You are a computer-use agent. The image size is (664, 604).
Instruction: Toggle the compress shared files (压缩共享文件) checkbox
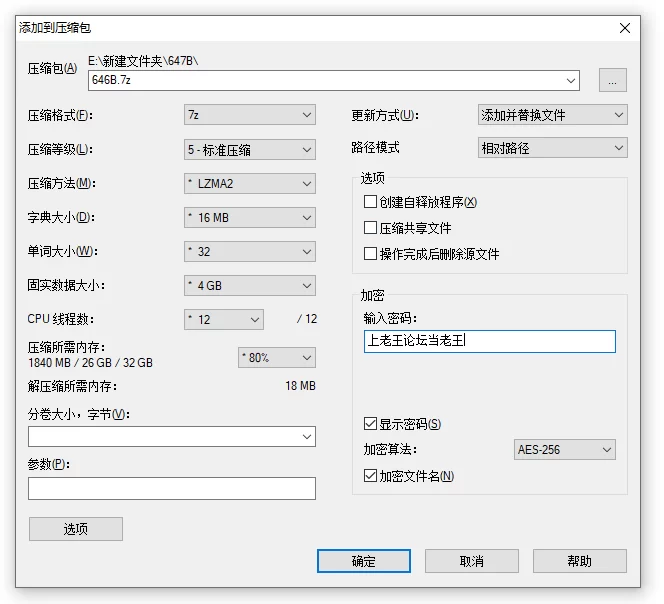coord(371,228)
